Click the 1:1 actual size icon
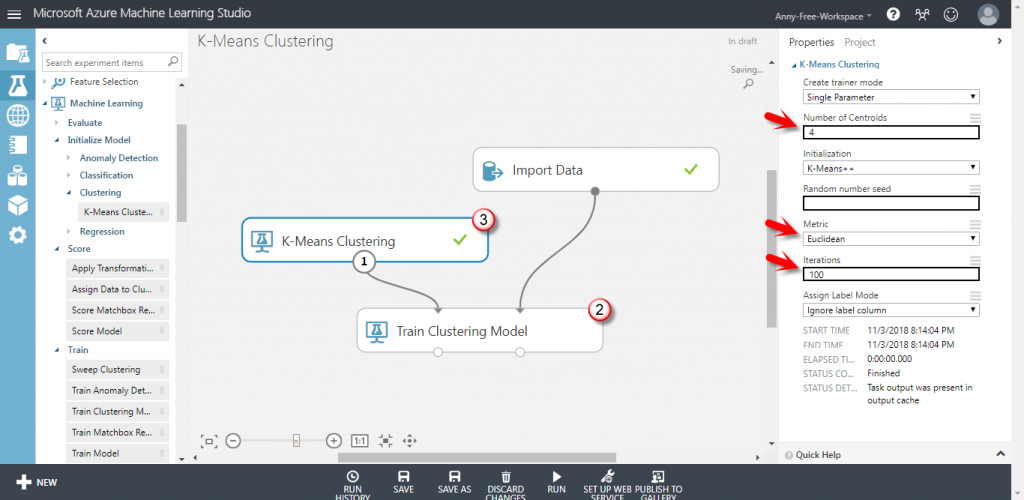 click(359, 441)
